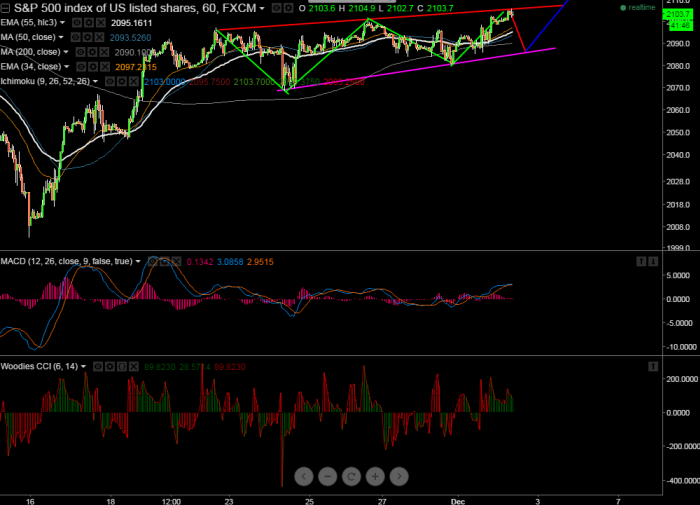The height and width of the screenshot is (505, 700).
Task: Toggle visibility eye of Woodies CCI
Action: [x=97, y=367]
